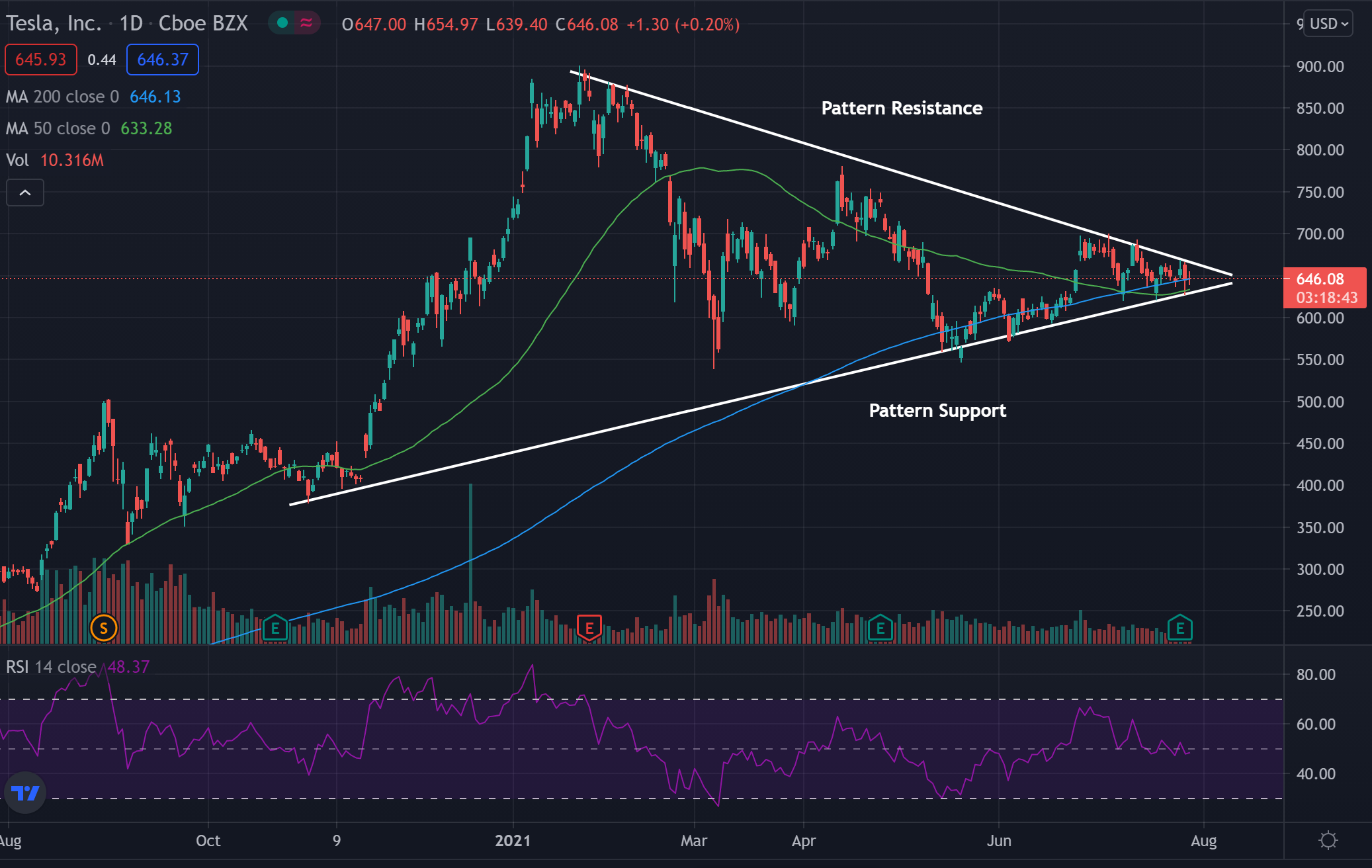The image size is (1372, 868).
Task: Click the Mar label on time axis
Action: click(694, 840)
